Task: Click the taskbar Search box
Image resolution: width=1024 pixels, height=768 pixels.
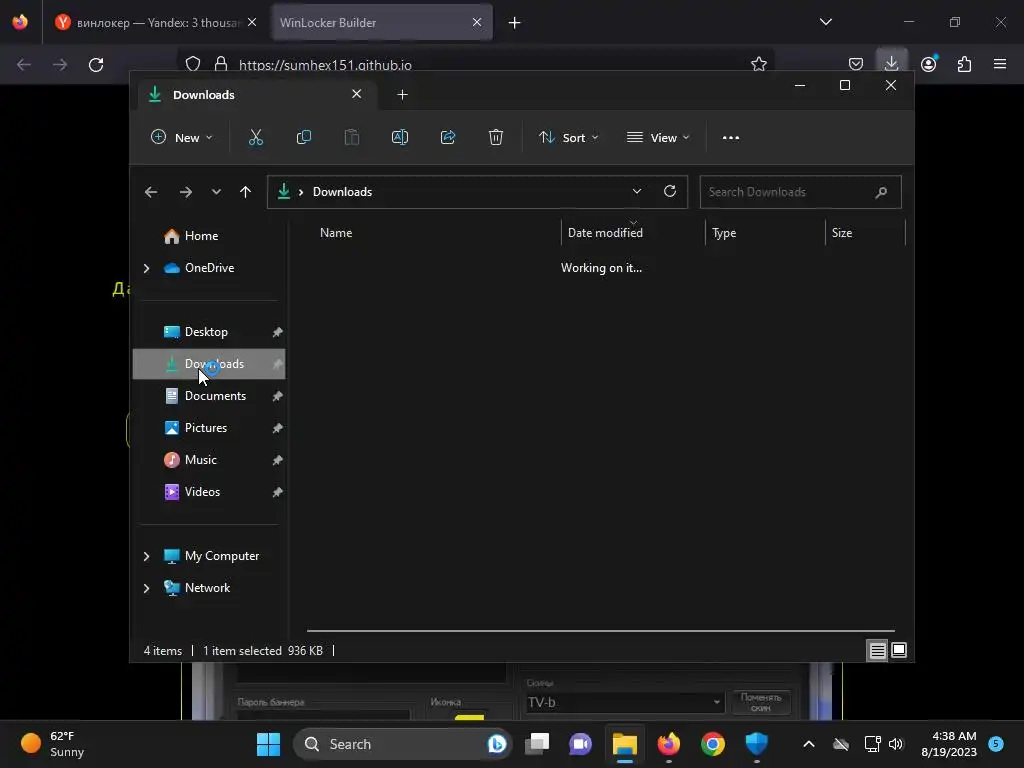Action: [401, 744]
